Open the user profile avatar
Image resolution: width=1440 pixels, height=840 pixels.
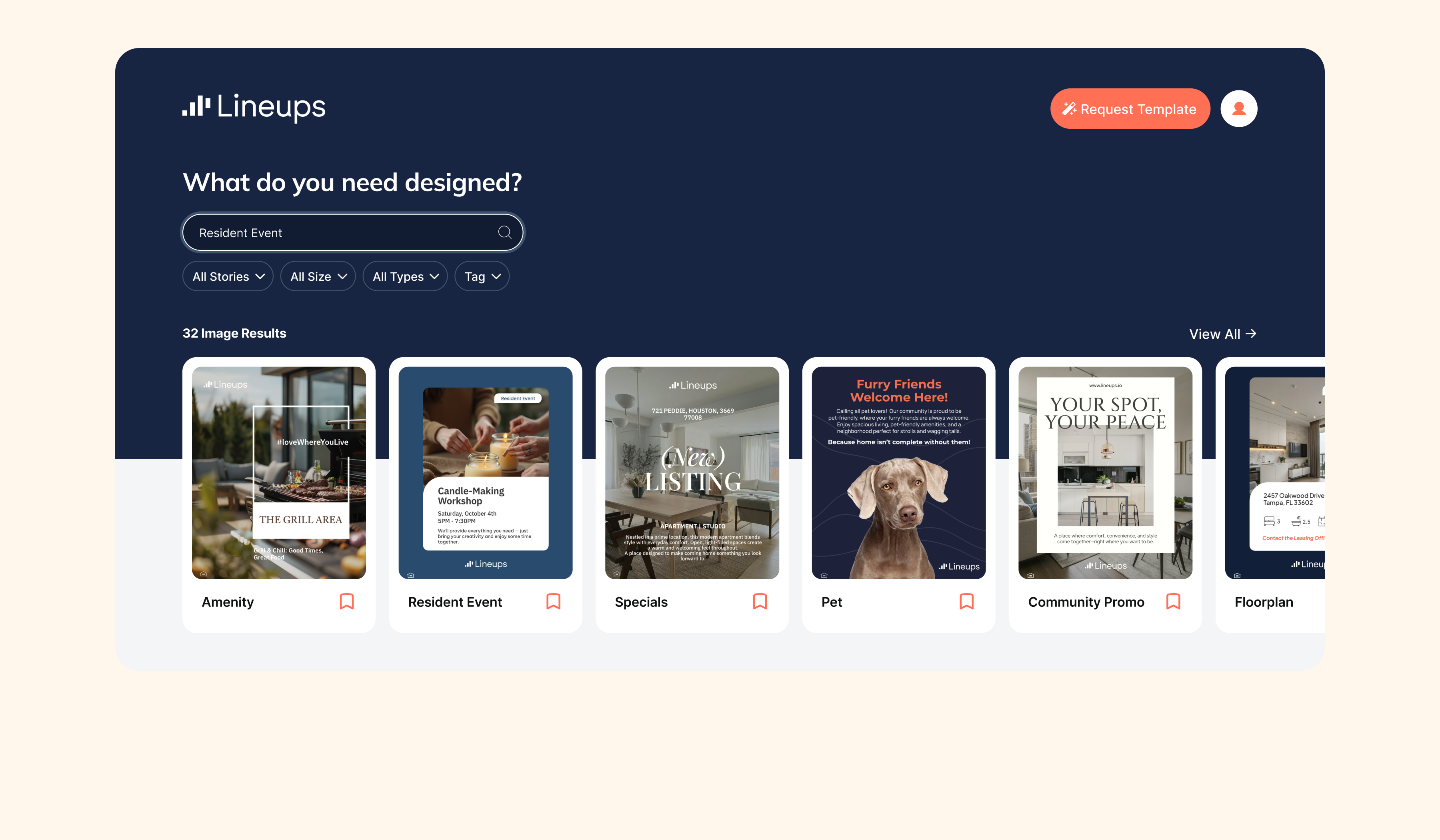coord(1238,108)
